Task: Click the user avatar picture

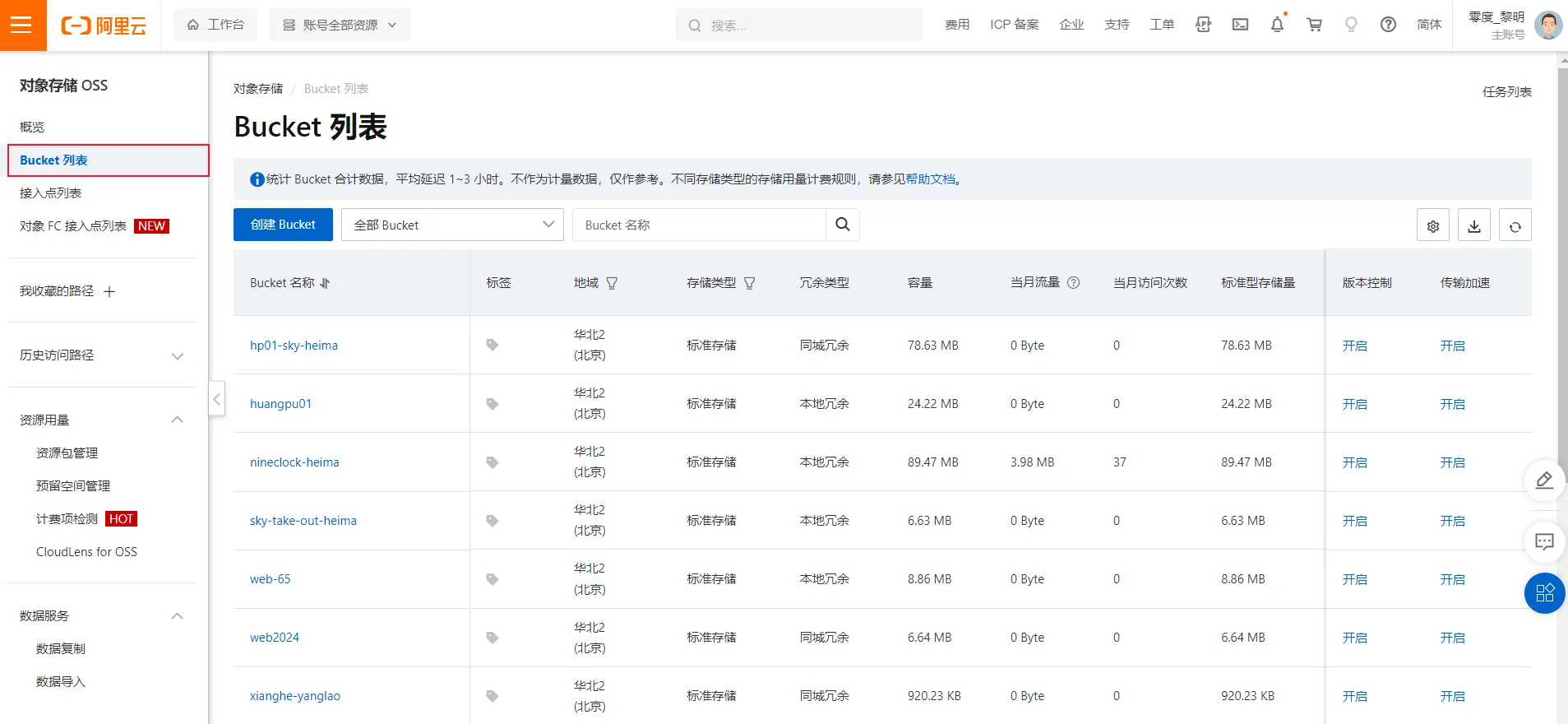Action: [x=1548, y=25]
